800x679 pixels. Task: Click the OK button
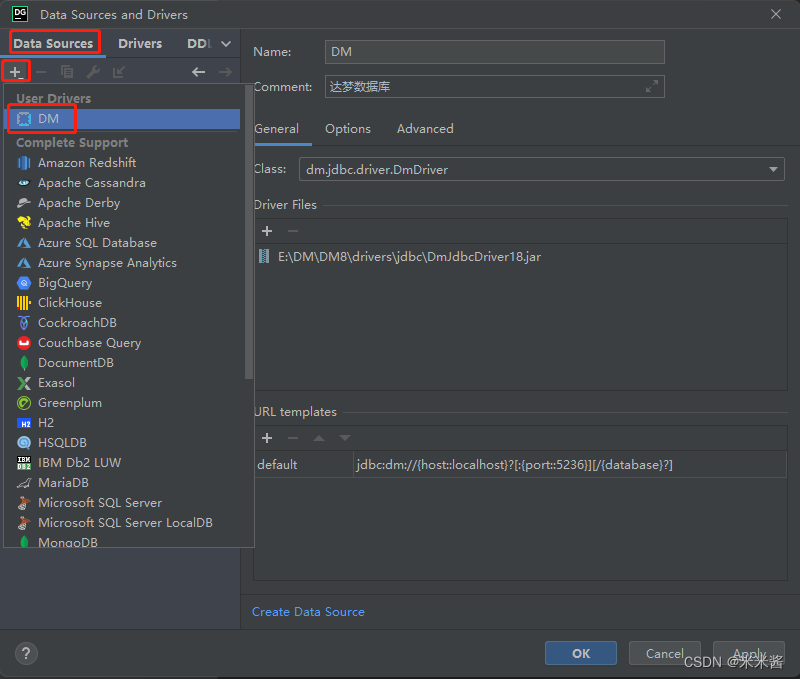point(581,653)
